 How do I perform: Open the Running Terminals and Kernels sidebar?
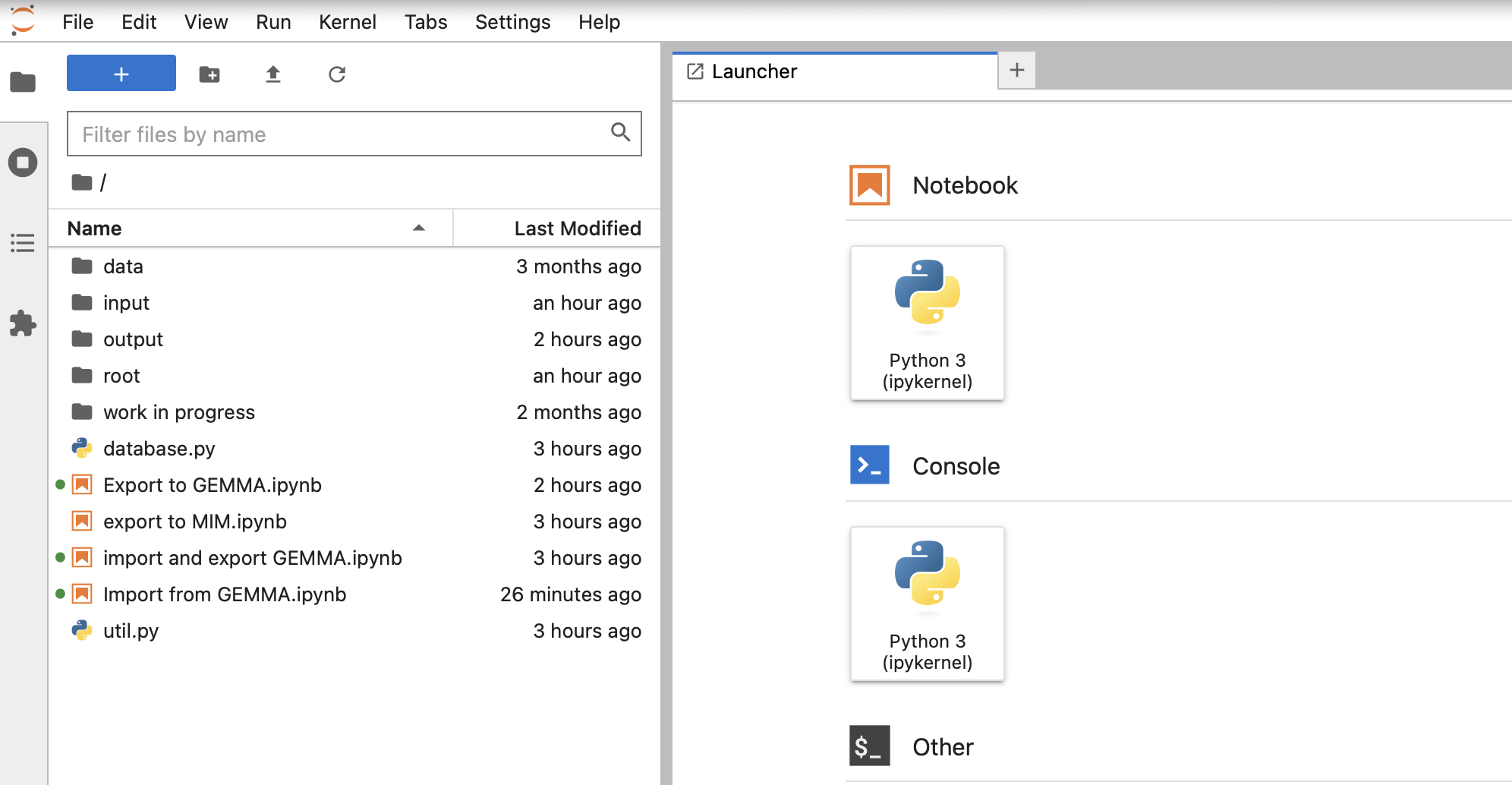[x=23, y=162]
